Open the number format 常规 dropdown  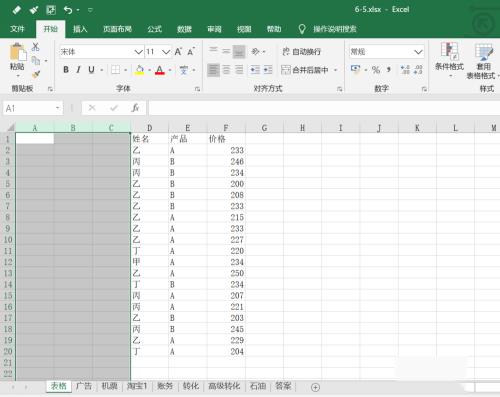click(x=418, y=52)
